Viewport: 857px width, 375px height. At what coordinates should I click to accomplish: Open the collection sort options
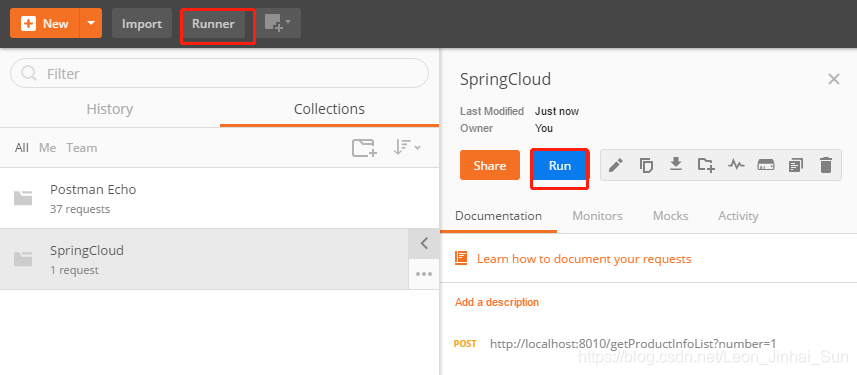407,147
